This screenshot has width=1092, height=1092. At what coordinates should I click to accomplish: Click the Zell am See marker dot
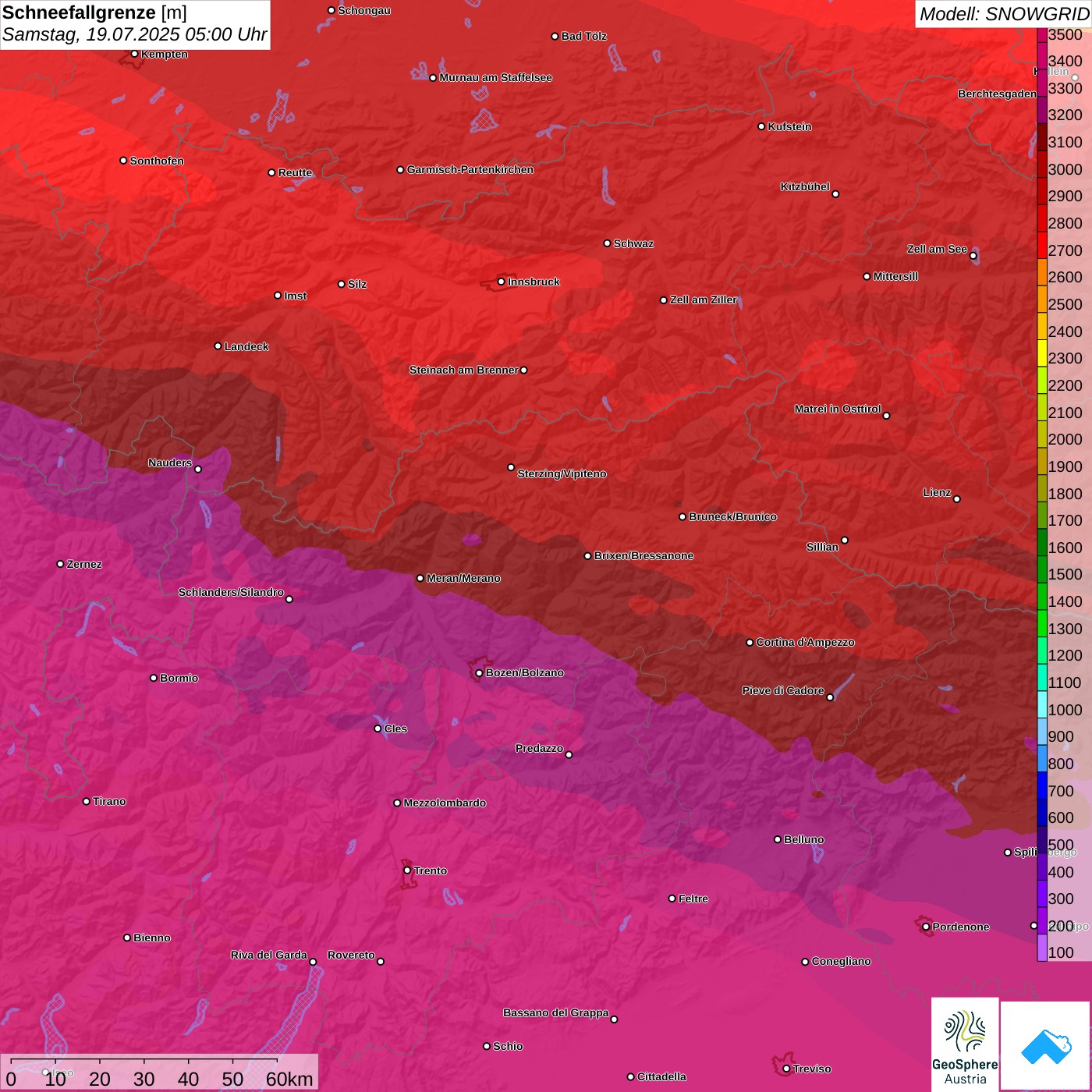pos(973,256)
